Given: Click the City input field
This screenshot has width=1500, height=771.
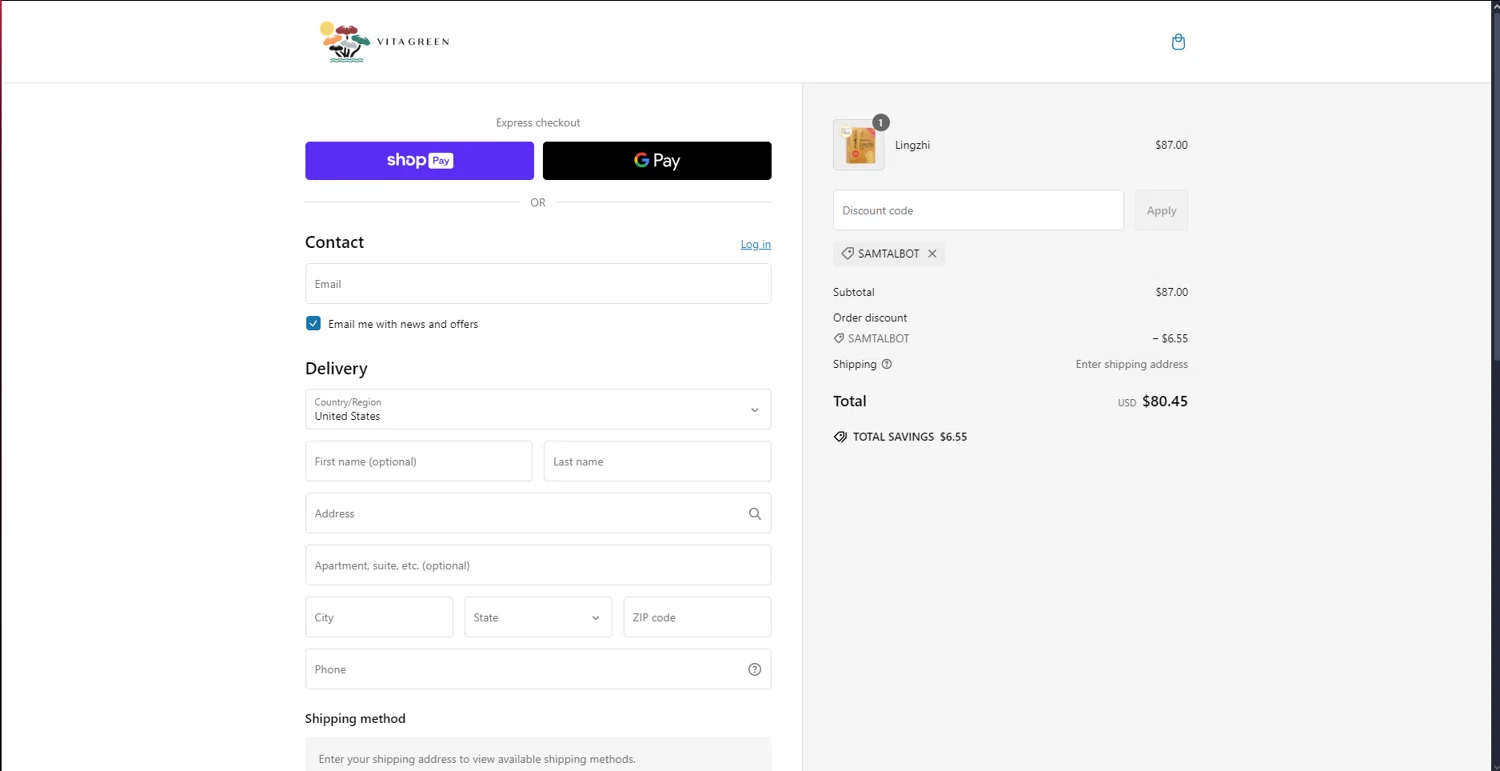Looking at the screenshot, I should 379,618.
